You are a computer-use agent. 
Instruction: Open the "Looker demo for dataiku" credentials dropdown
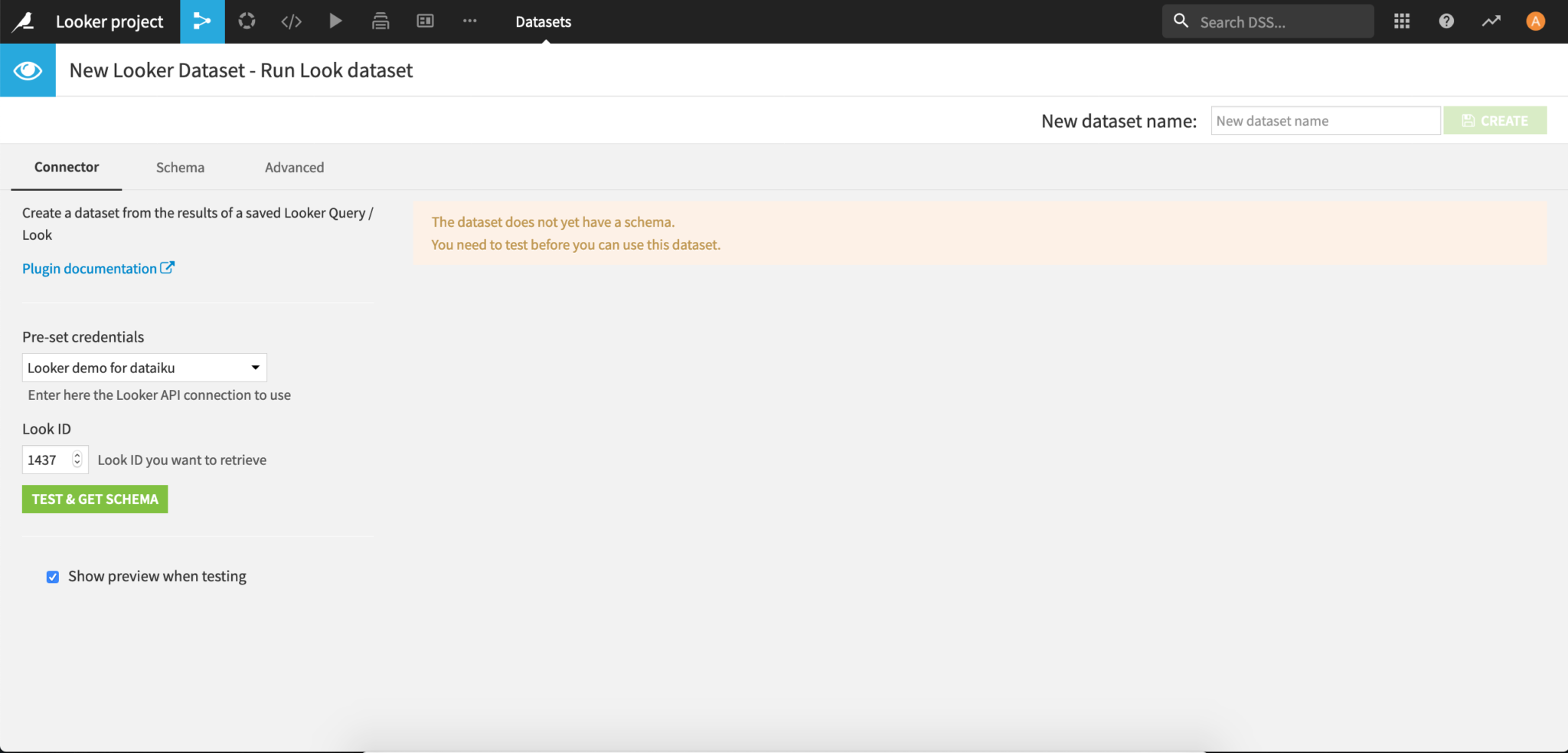point(144,367)
